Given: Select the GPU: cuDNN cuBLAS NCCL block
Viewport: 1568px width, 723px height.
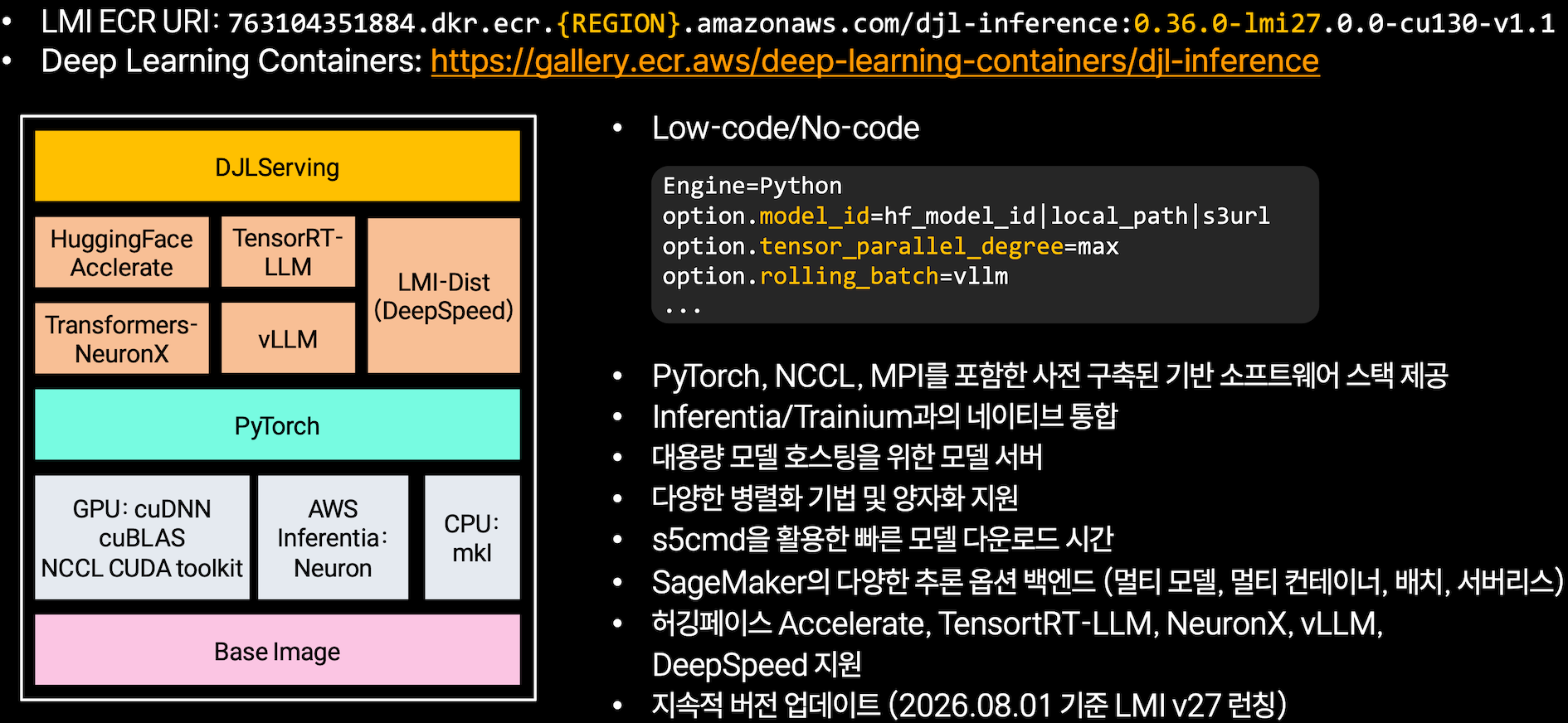Looking at the screenshot, I should coord(142,537).
